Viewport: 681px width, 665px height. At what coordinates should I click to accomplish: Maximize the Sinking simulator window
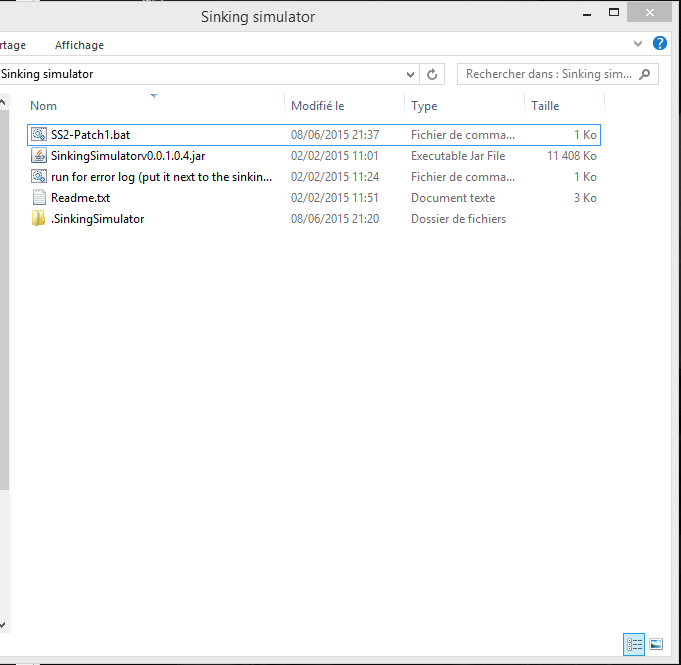click(613, 13)
